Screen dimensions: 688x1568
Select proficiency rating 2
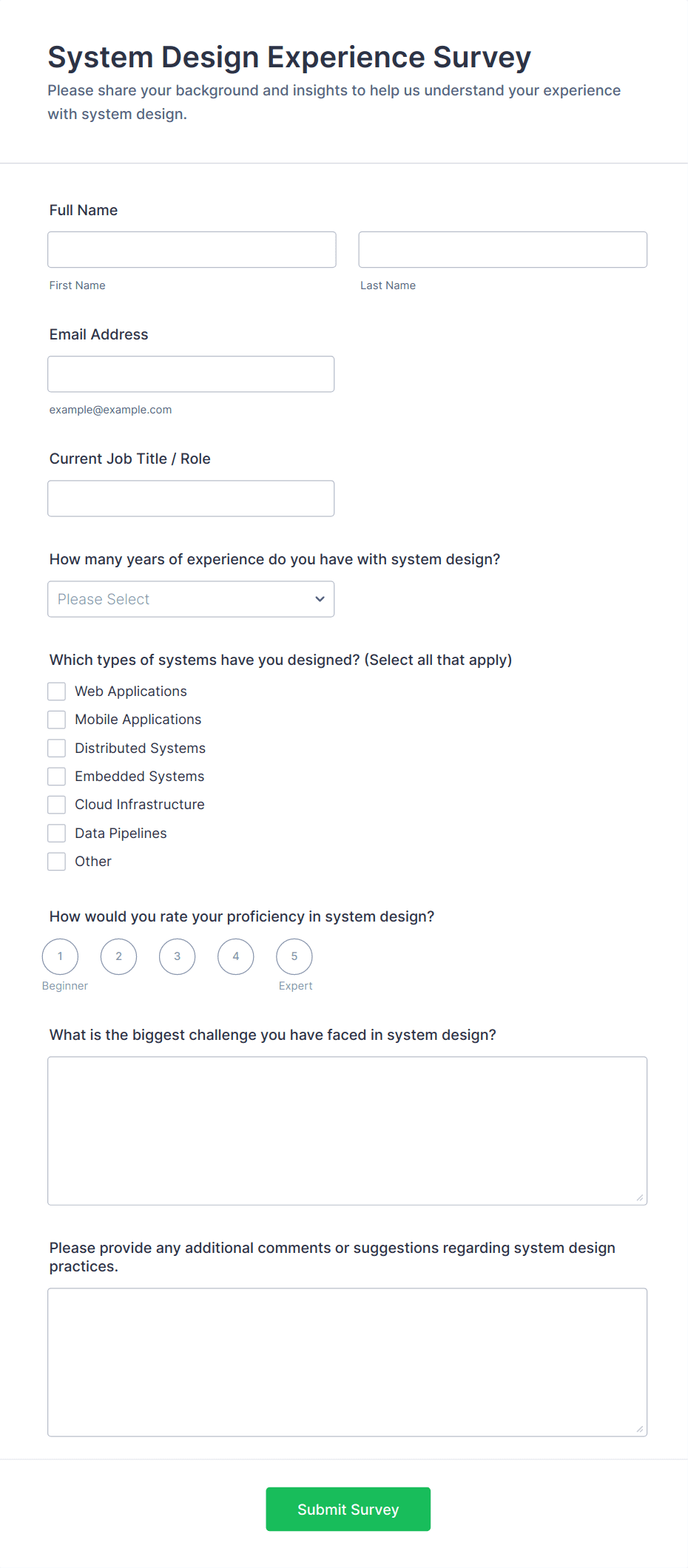tap(118, 957)
